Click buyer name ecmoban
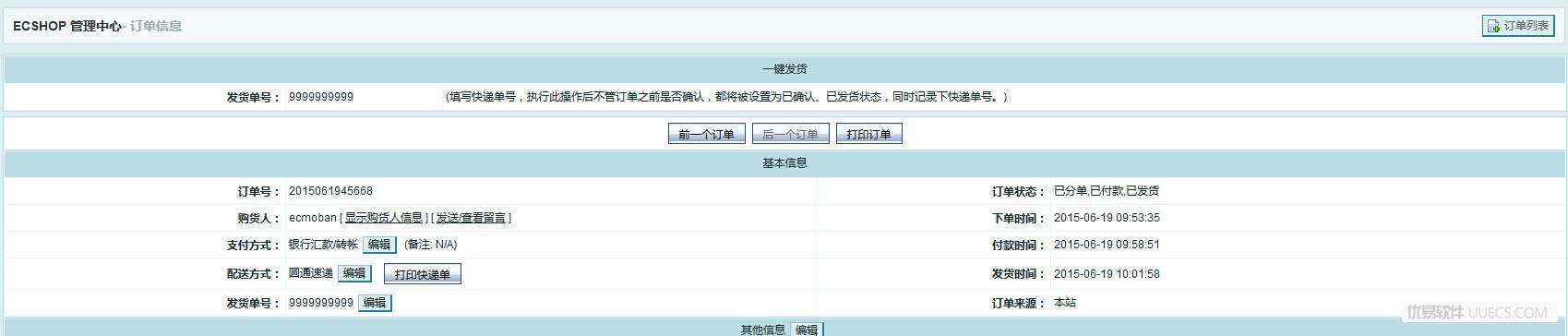This screenshot has height=336, width=1568. (x=313, y=218)
